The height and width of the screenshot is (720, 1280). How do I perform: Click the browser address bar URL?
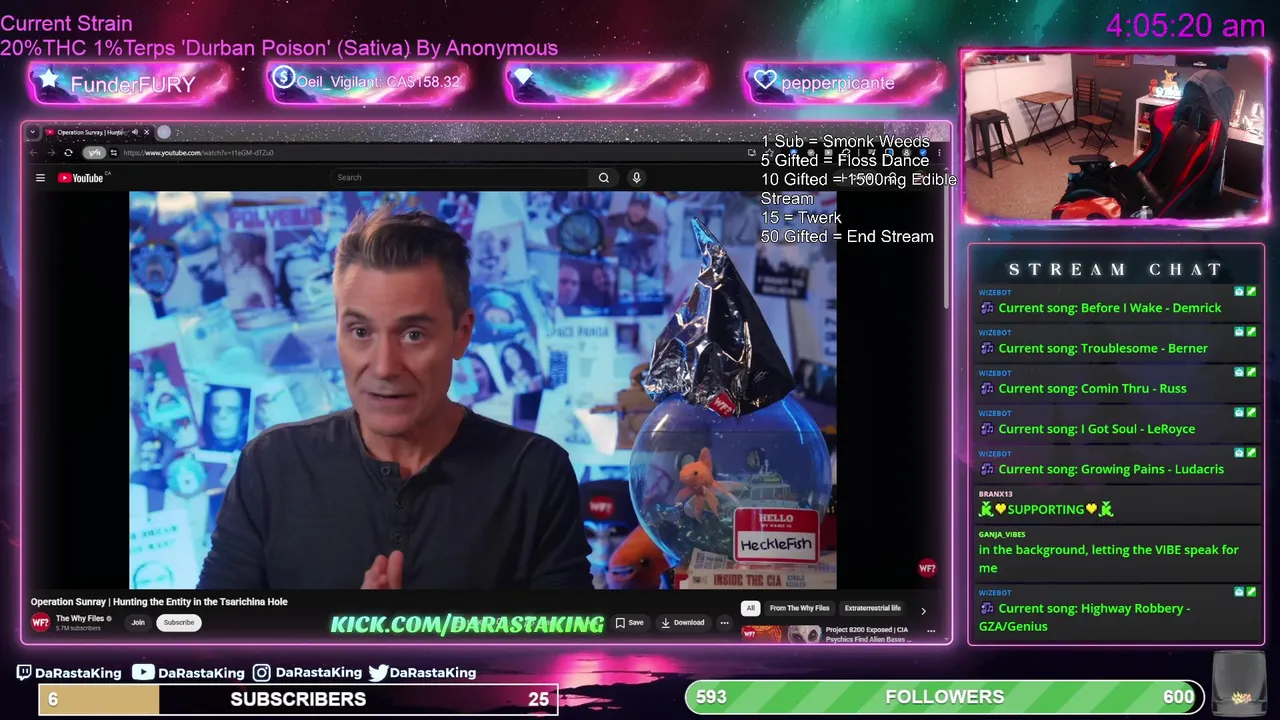[198, 153]
